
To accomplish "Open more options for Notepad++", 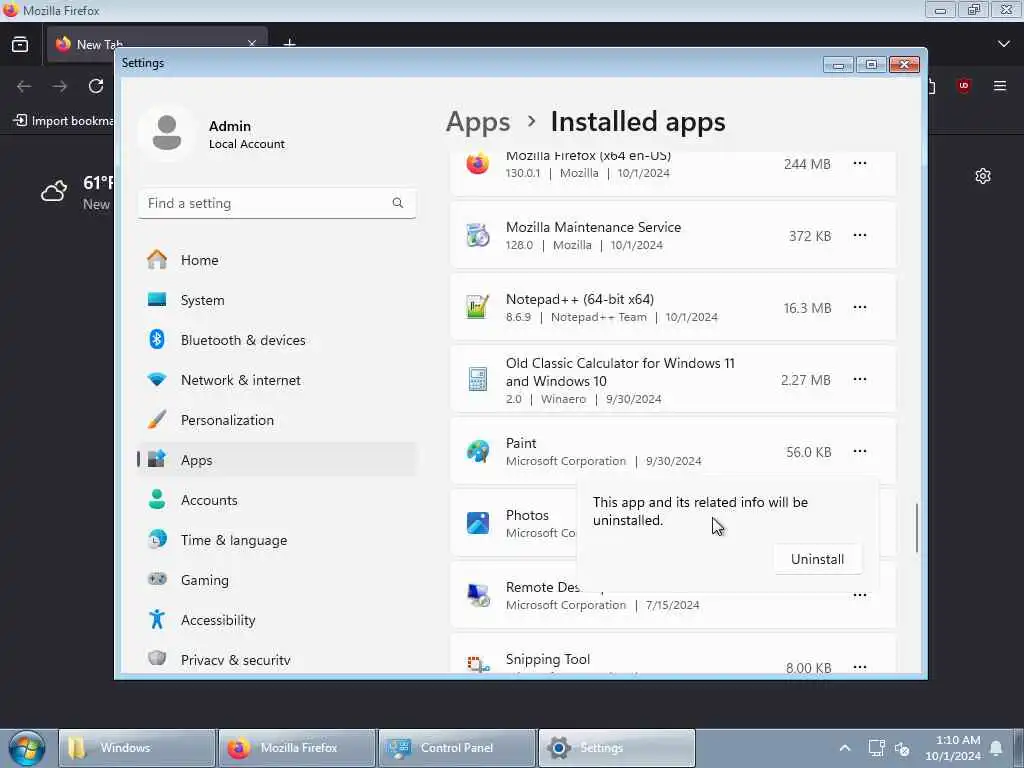I will click(859, 307).
